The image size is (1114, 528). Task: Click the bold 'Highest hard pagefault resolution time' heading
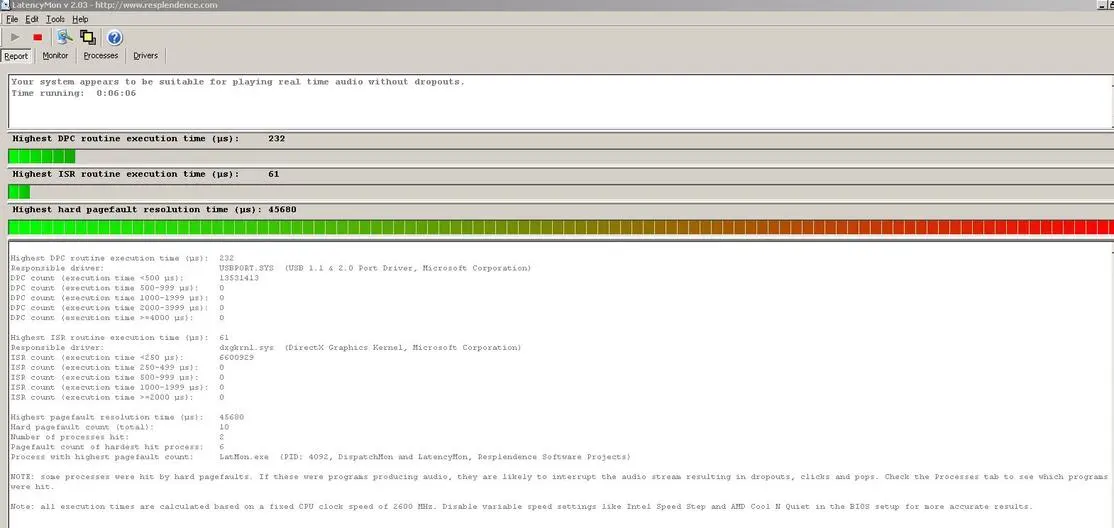click(138, 210)
